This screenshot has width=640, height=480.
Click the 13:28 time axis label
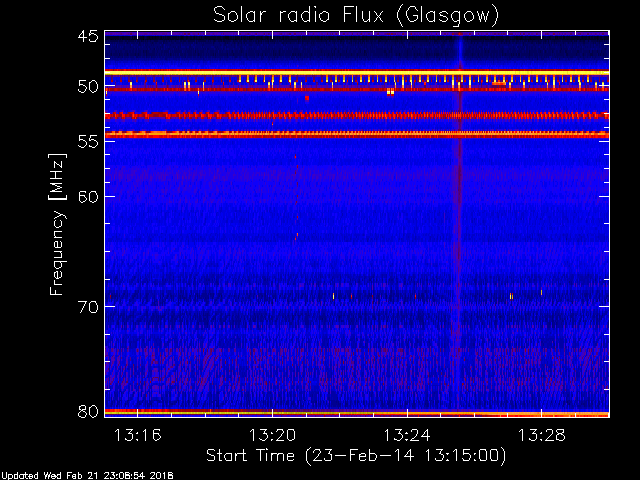tap(542, 436)
